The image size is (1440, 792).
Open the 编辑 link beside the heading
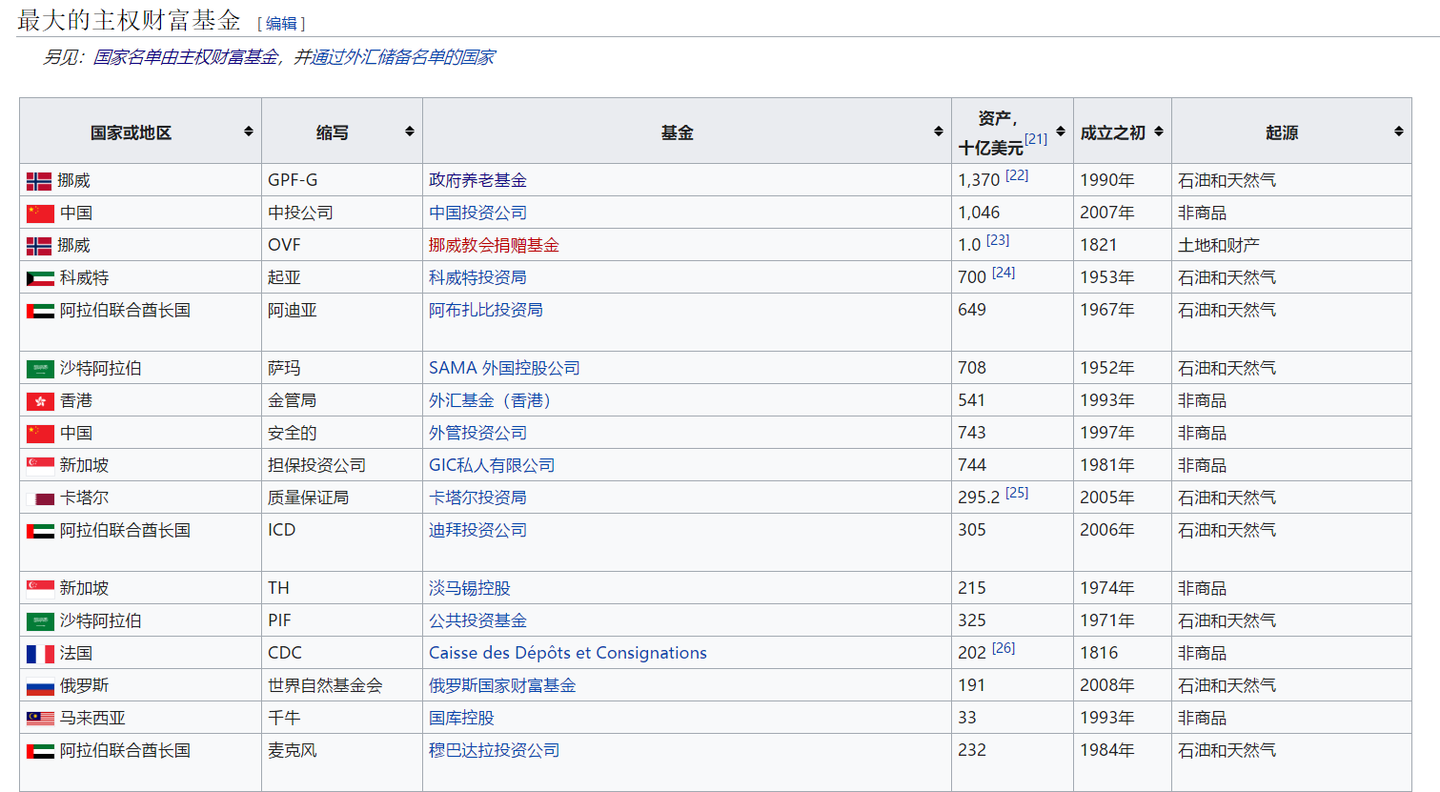pos(283,22)
